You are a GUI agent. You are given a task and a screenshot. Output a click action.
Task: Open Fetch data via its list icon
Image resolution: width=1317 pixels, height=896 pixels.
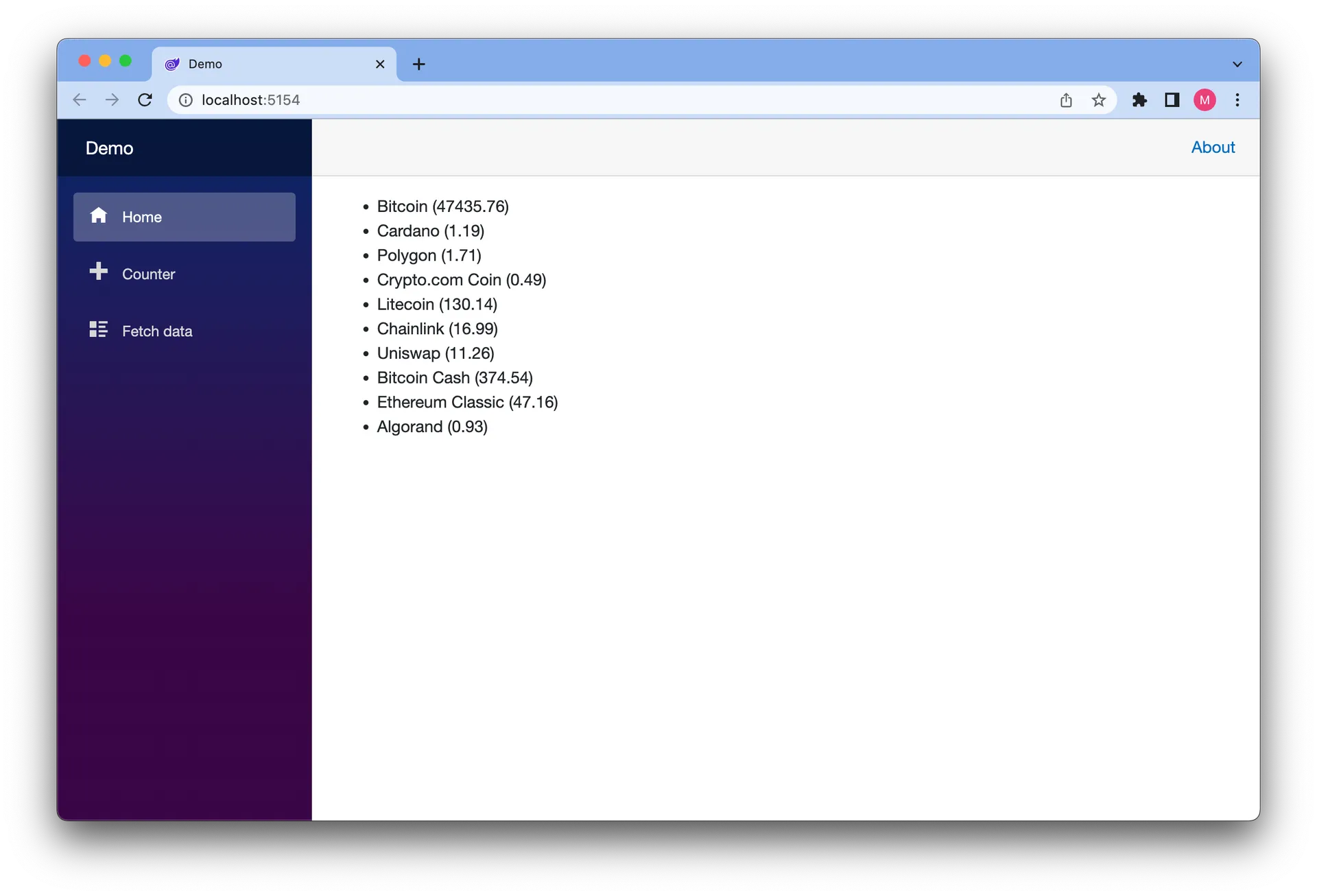pos(99,329)
